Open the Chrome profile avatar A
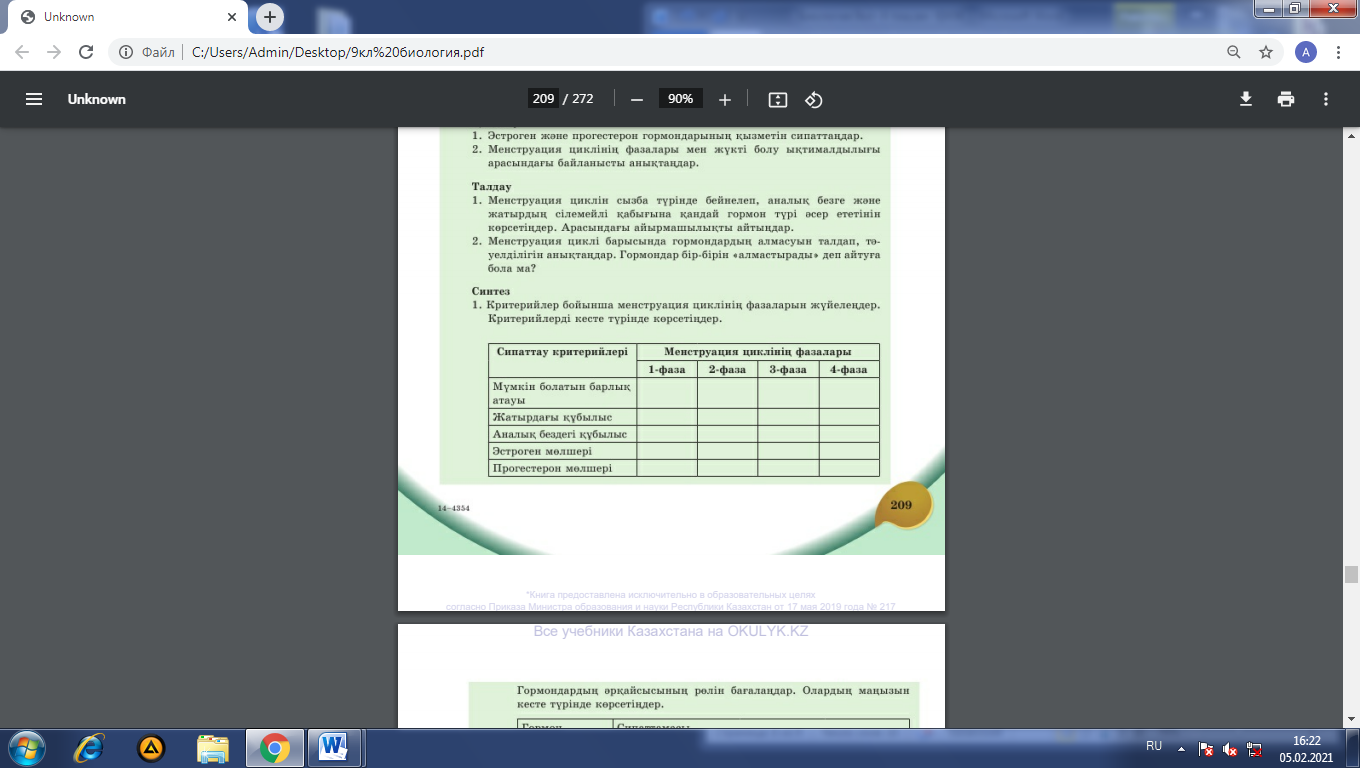The width and height of the screenshot is (1360, 768). pos(1305,52)
